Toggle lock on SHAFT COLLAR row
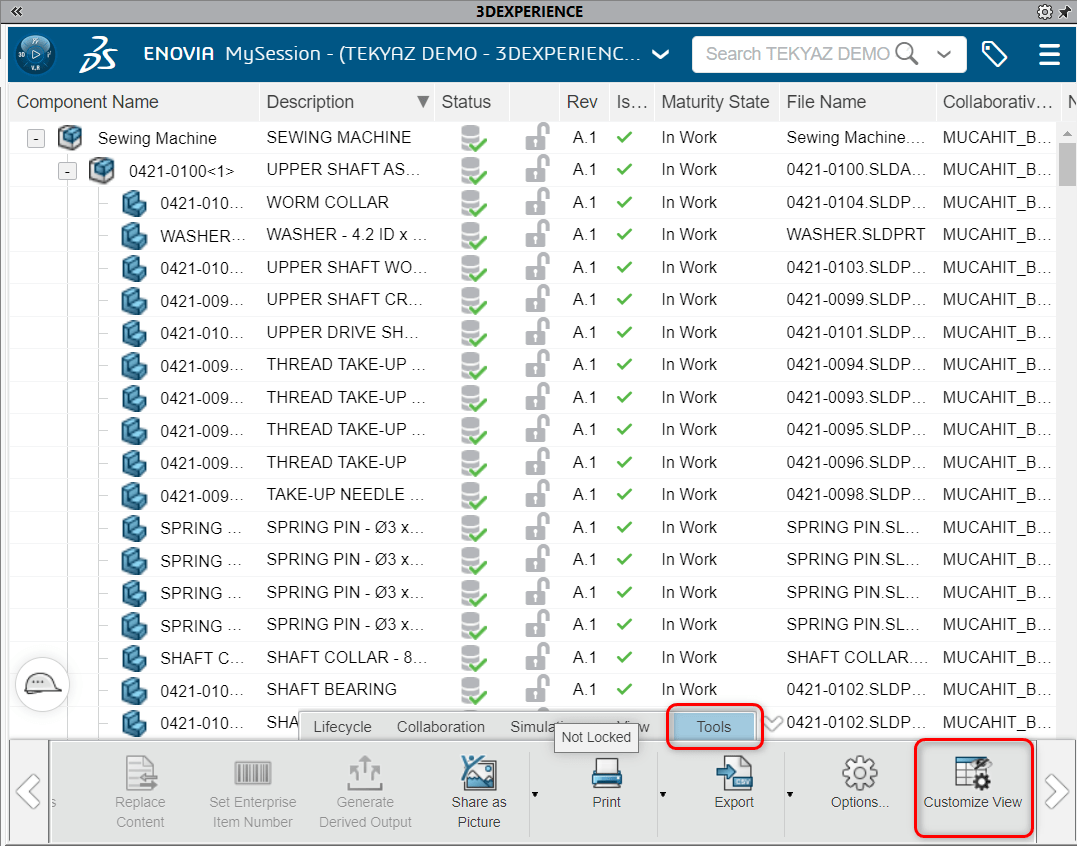This screenshot has height=846, width=1077. pyautogui.click(x=537, y=656)
